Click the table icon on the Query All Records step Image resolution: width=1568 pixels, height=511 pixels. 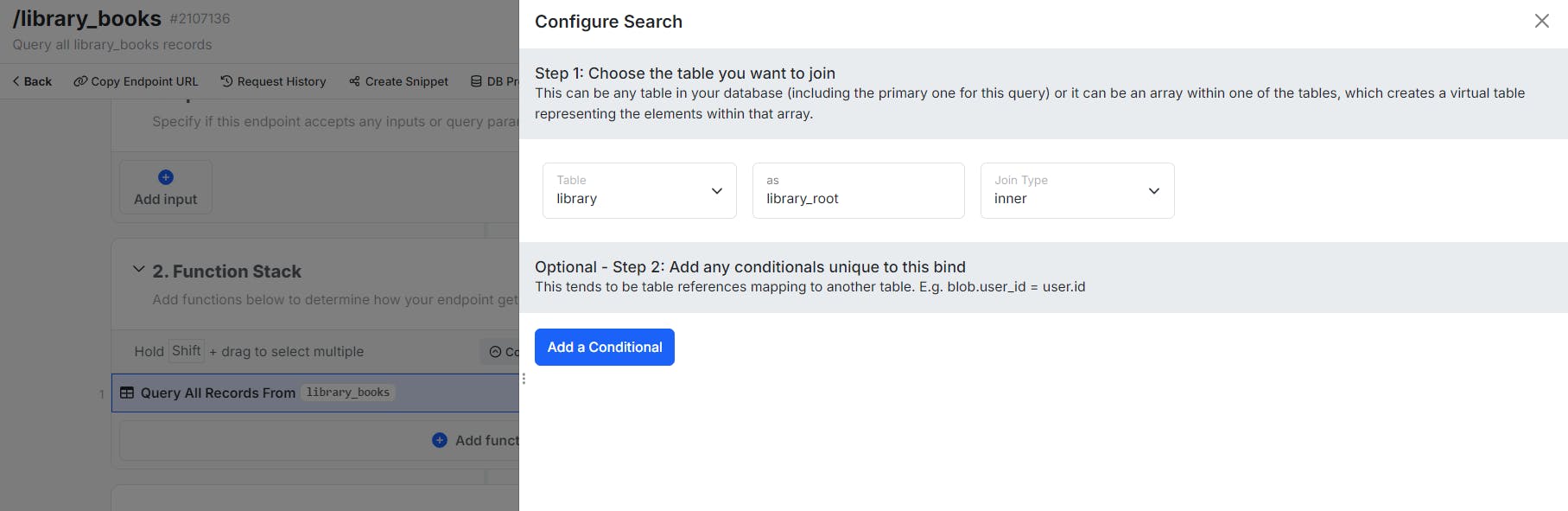(x=127, y=393)
